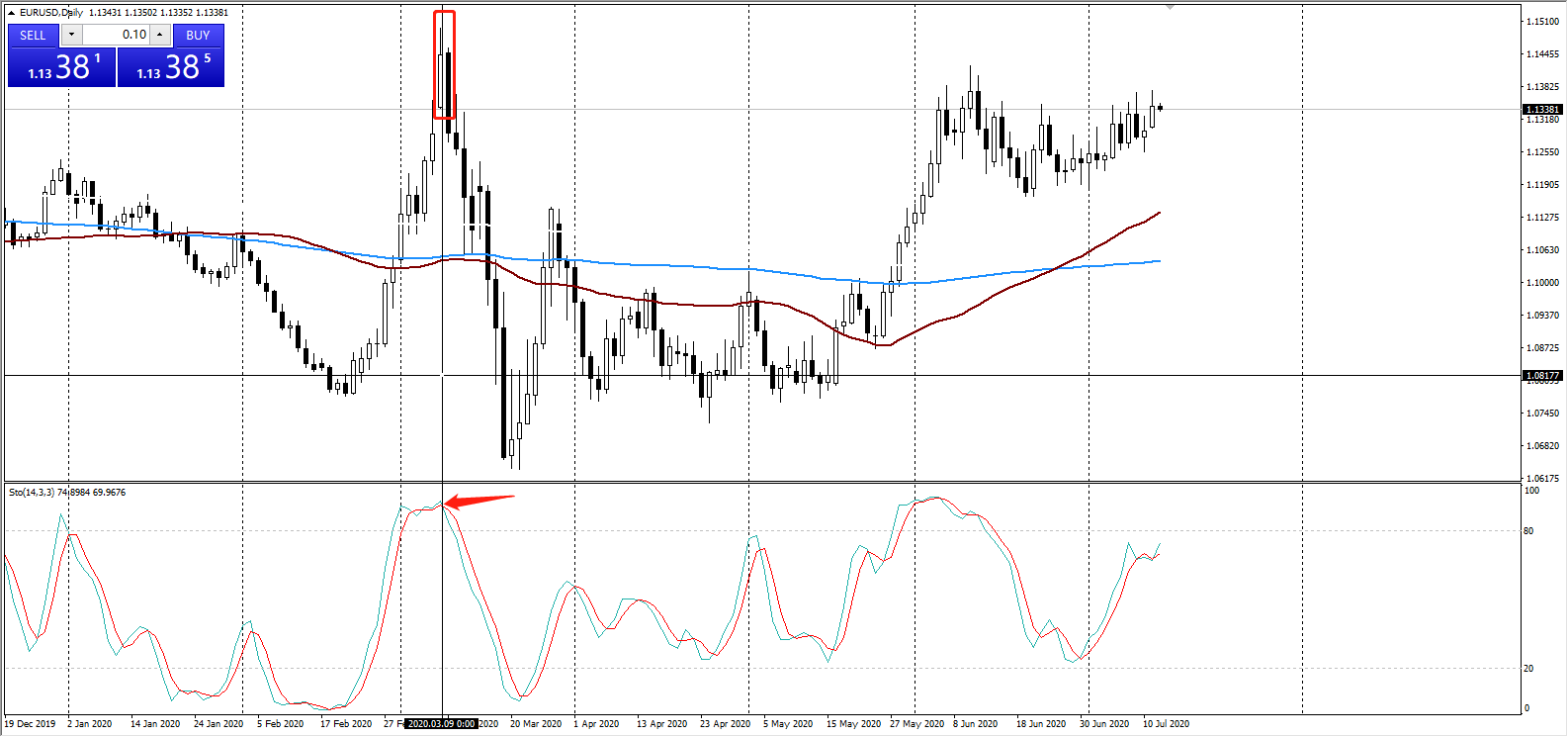Click the current price label 1.13381
This screenshot has height=737, width=1568.
pyautogui.click(x=1542, y=110)
